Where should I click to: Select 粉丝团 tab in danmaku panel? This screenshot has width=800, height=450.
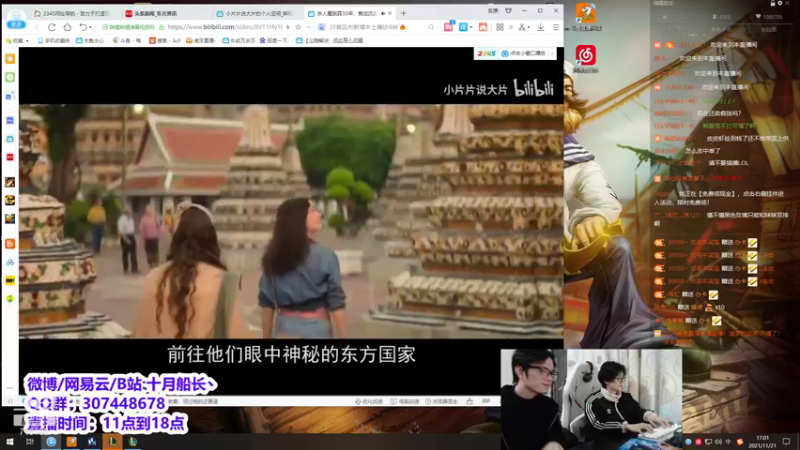[x=769, y=30]
